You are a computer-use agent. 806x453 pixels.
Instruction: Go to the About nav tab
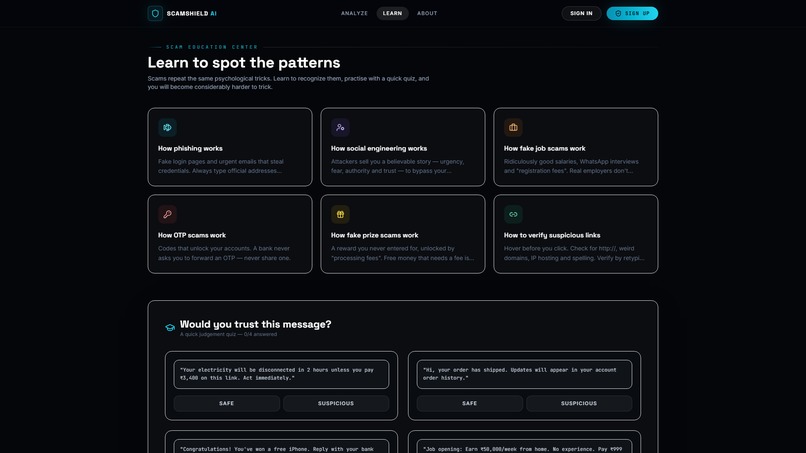click(x=427, y=13)
